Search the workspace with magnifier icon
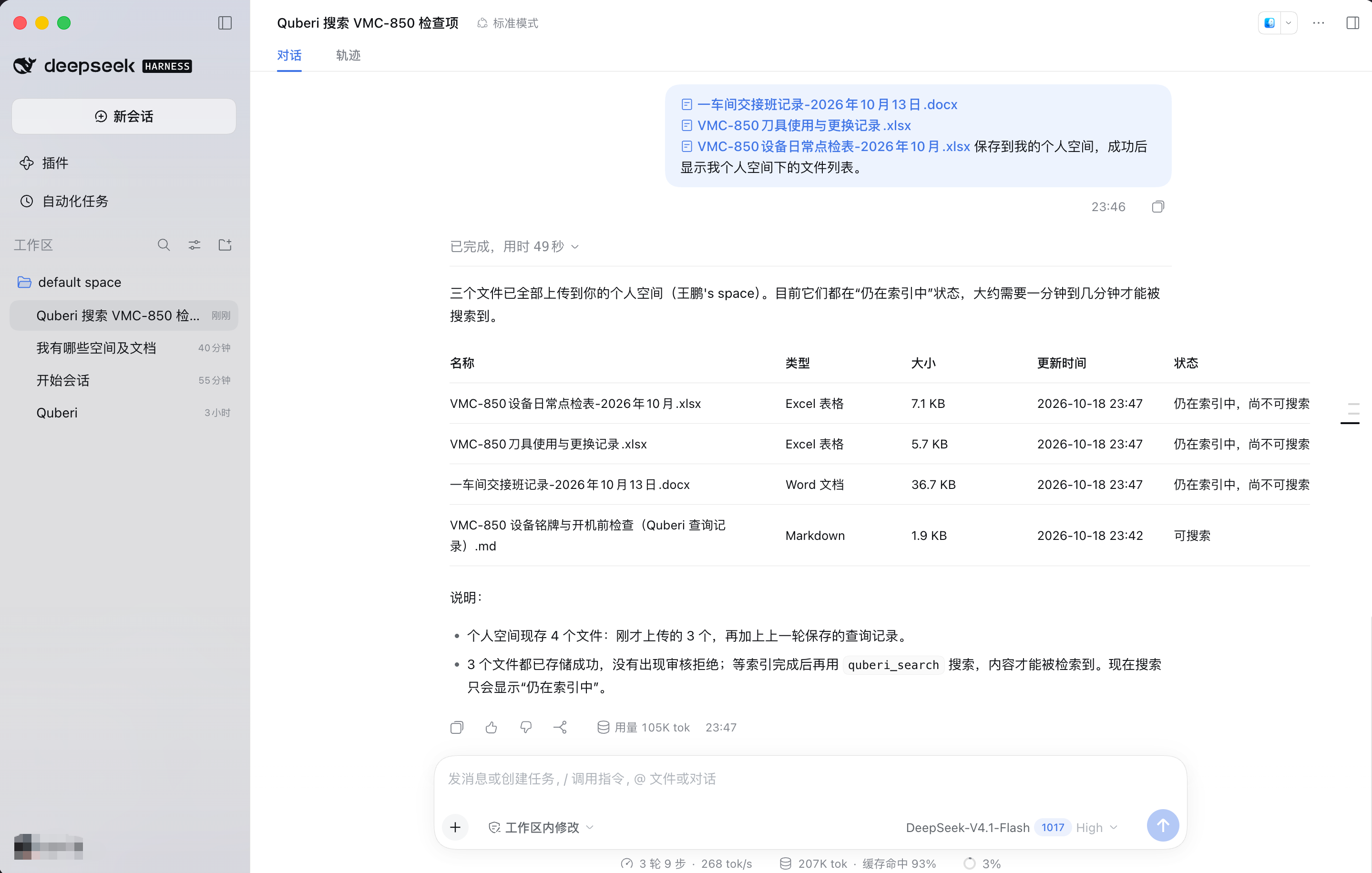Image resolution: width=1372 pixels, height=873 pixels. (164, 245)
